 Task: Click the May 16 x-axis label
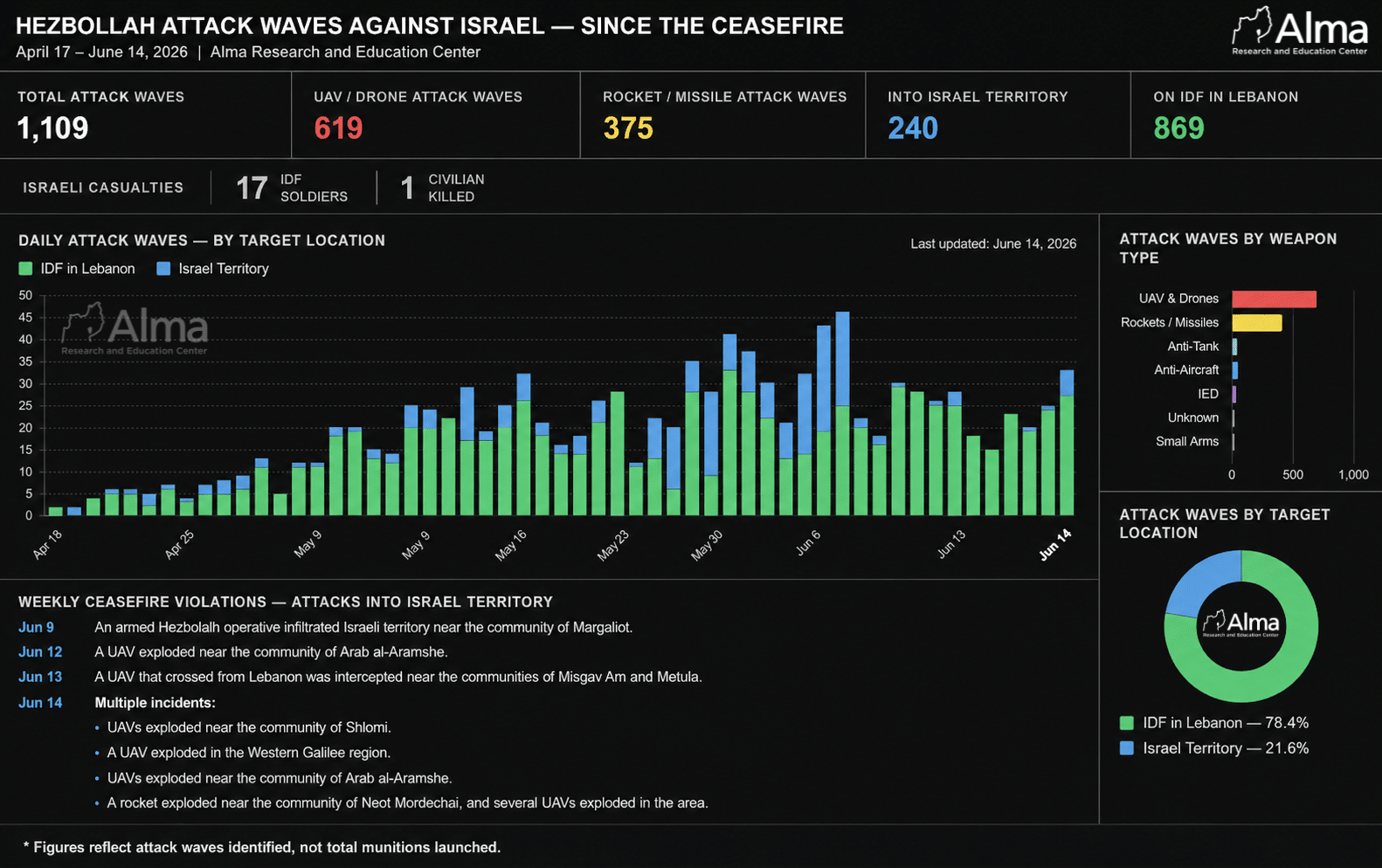(511, 545)
